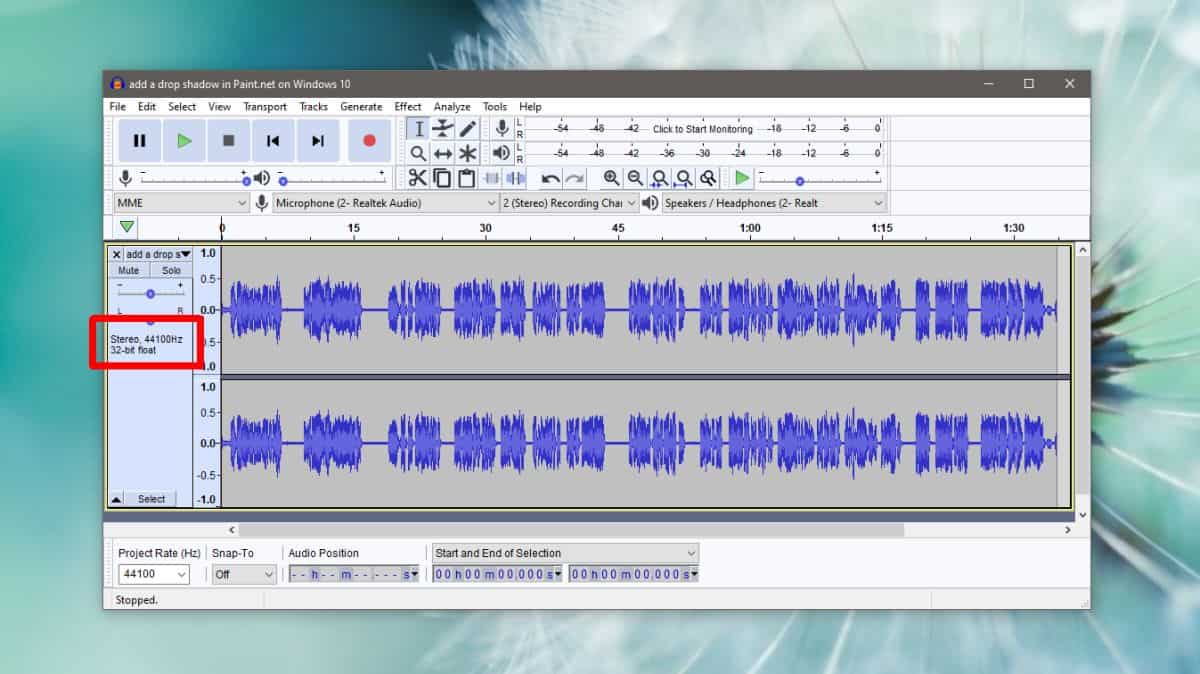Image resolution: width=1200 pixels, height=674 pixels.
Task: Open the Tools menu
Action: (x=495, y=106)
